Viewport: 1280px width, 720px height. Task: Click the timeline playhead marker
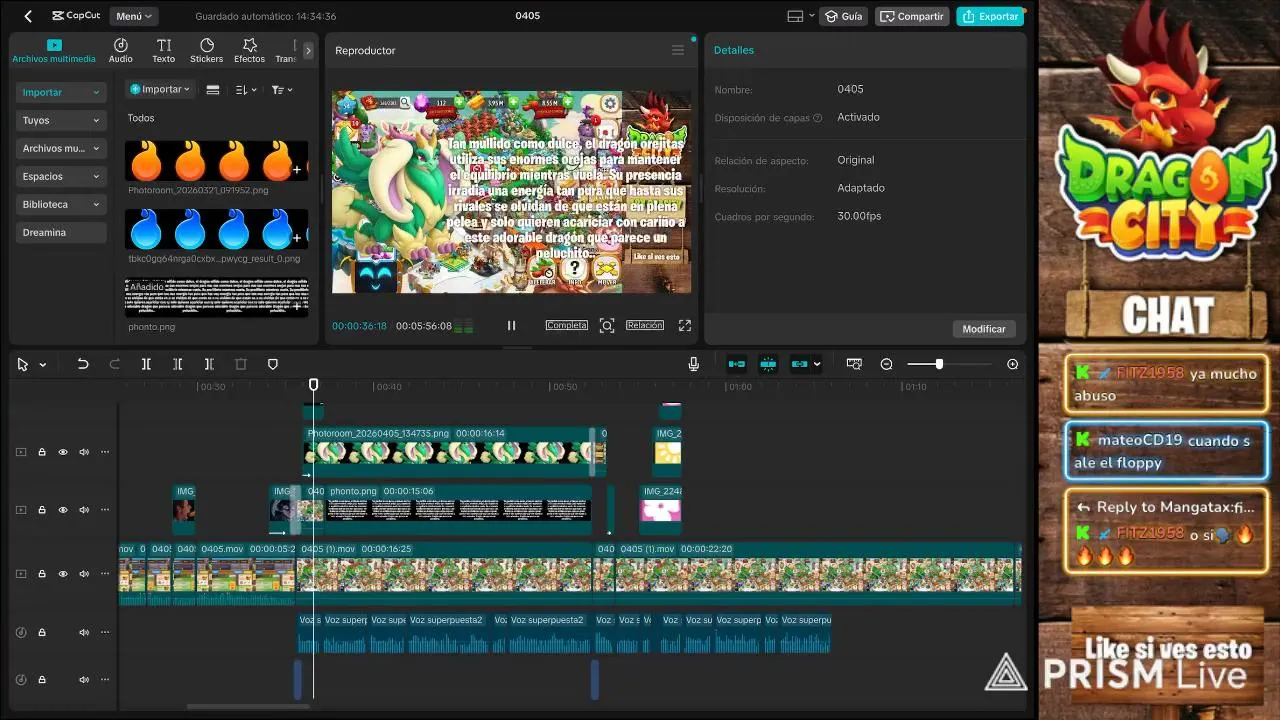[313, 385]
